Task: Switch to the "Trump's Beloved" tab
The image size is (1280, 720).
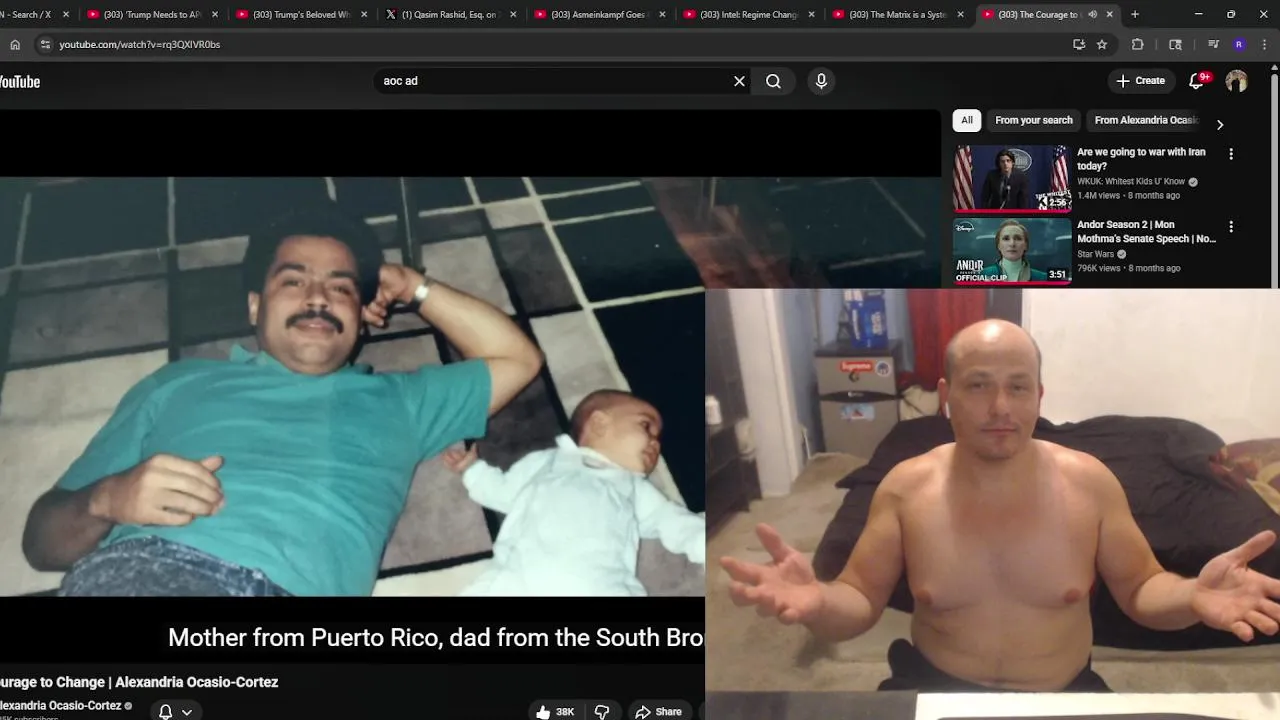Action: [x=300, y=15]
